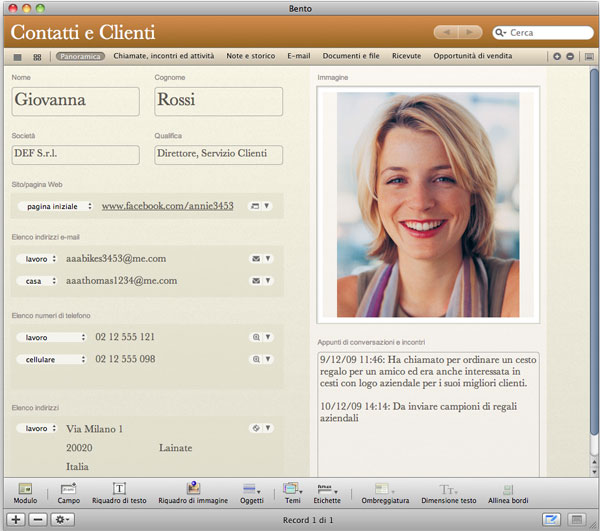Viewport: 600px width, 531px height.
Task: Open the Temi themes picker
Action: pos(292,492)
